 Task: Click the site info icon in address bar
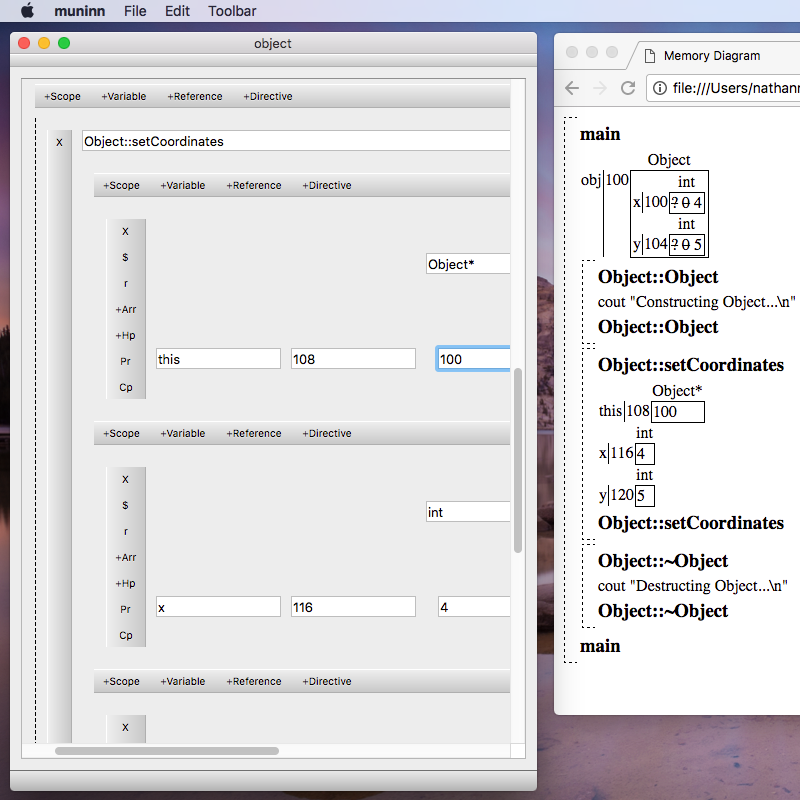(x=661, y=88)
